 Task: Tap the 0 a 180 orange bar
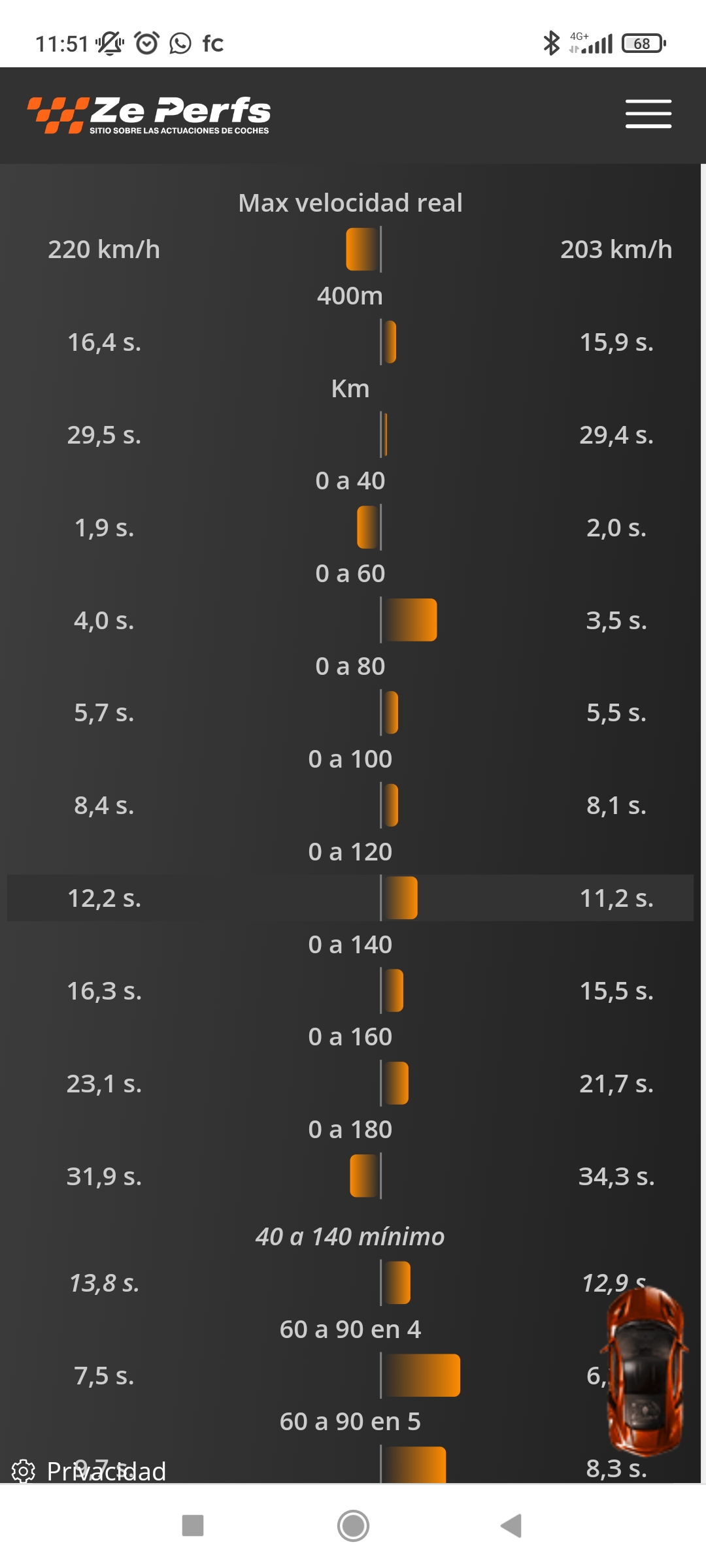[x=365, y=1176]
